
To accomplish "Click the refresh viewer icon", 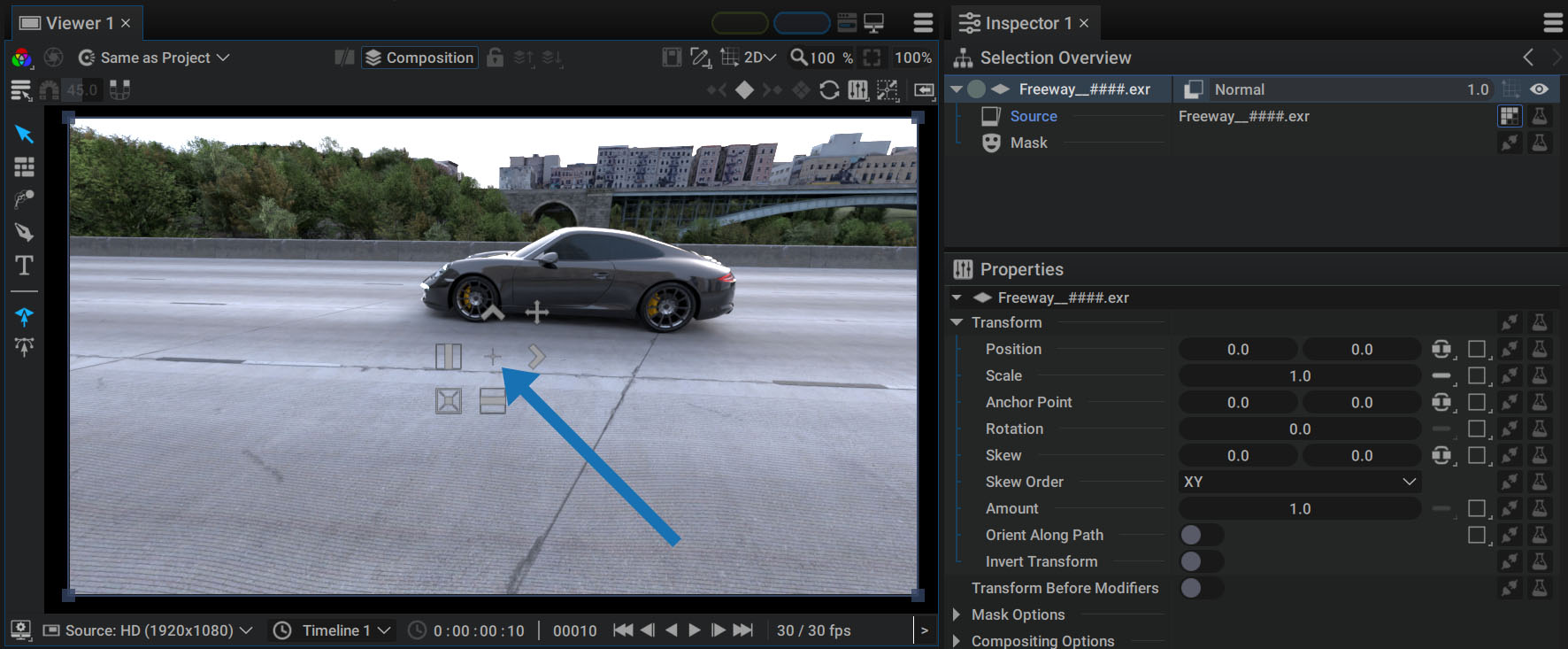I will [829, 89].
